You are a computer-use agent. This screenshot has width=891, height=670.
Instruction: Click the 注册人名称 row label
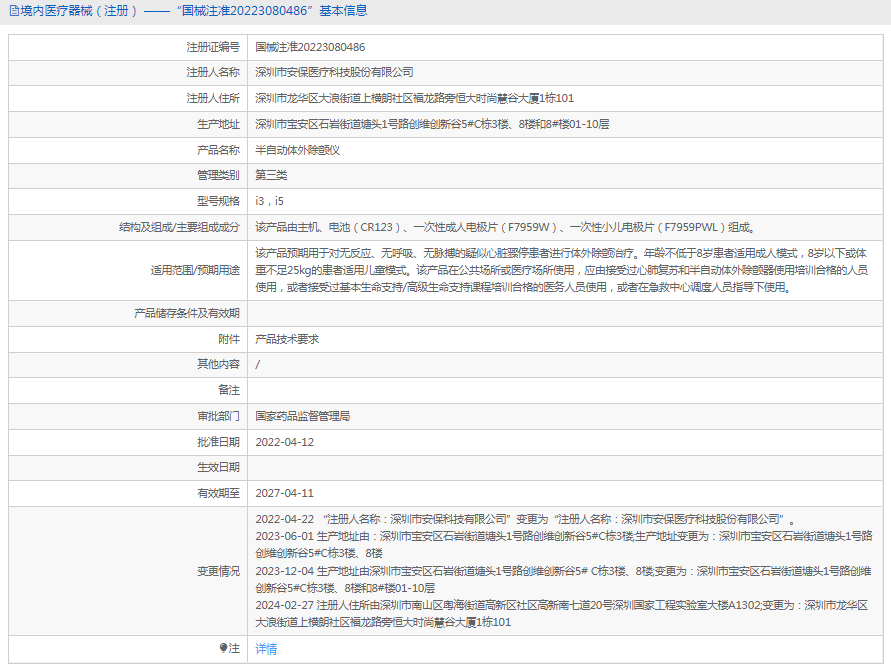(213, 72)
